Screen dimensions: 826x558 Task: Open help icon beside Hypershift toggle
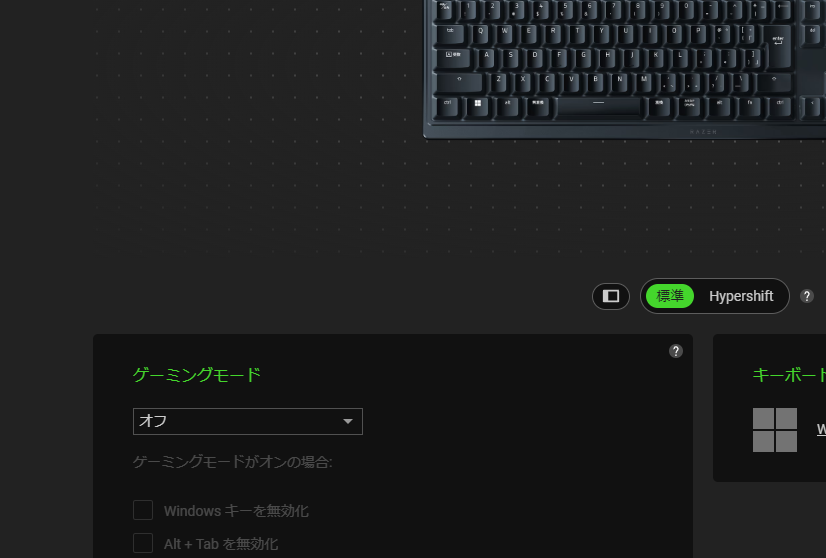tap(807, 296)
